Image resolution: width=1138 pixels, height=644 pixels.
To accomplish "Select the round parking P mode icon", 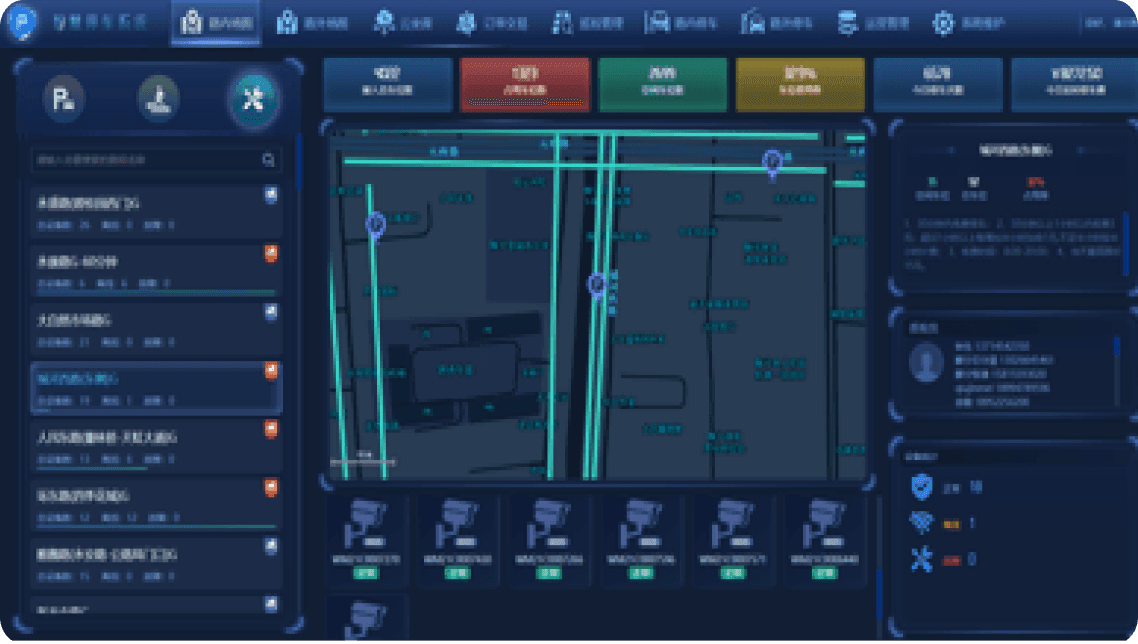I will point(64,98).
